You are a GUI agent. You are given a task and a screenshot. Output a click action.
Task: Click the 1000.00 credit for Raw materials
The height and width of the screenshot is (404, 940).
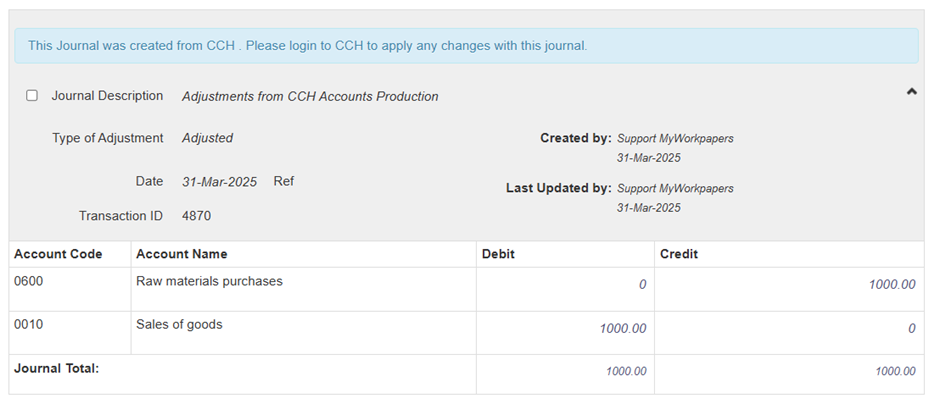pyautogui.click(x=890, y=285)
